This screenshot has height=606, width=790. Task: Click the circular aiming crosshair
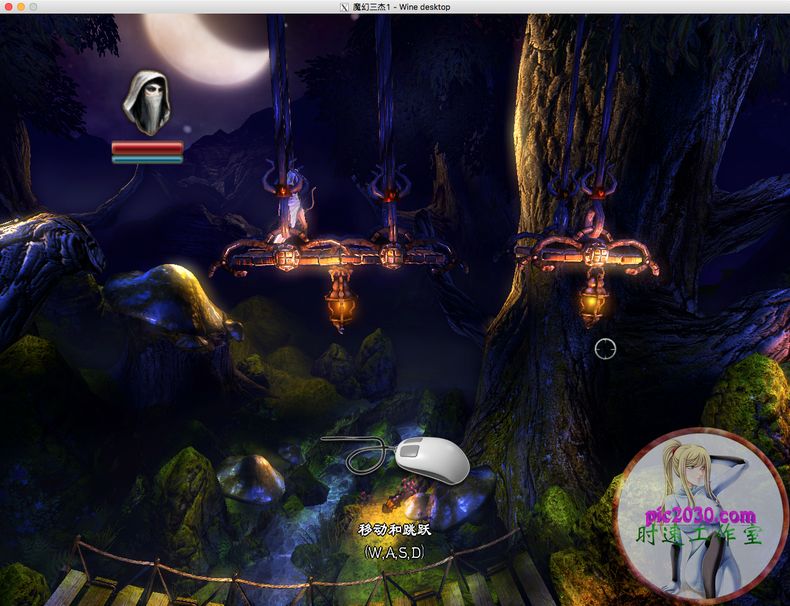(605, 349)
